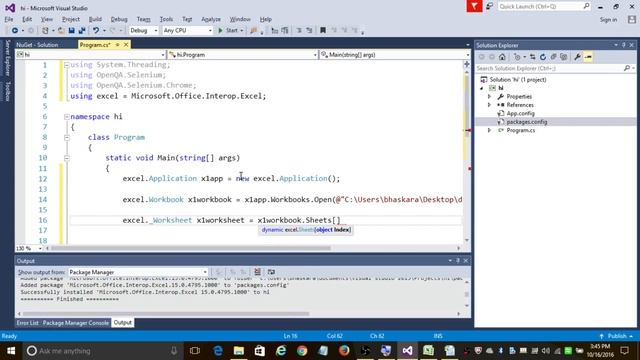
Task: Collapse the hi project node
Action: pos(482,88)
